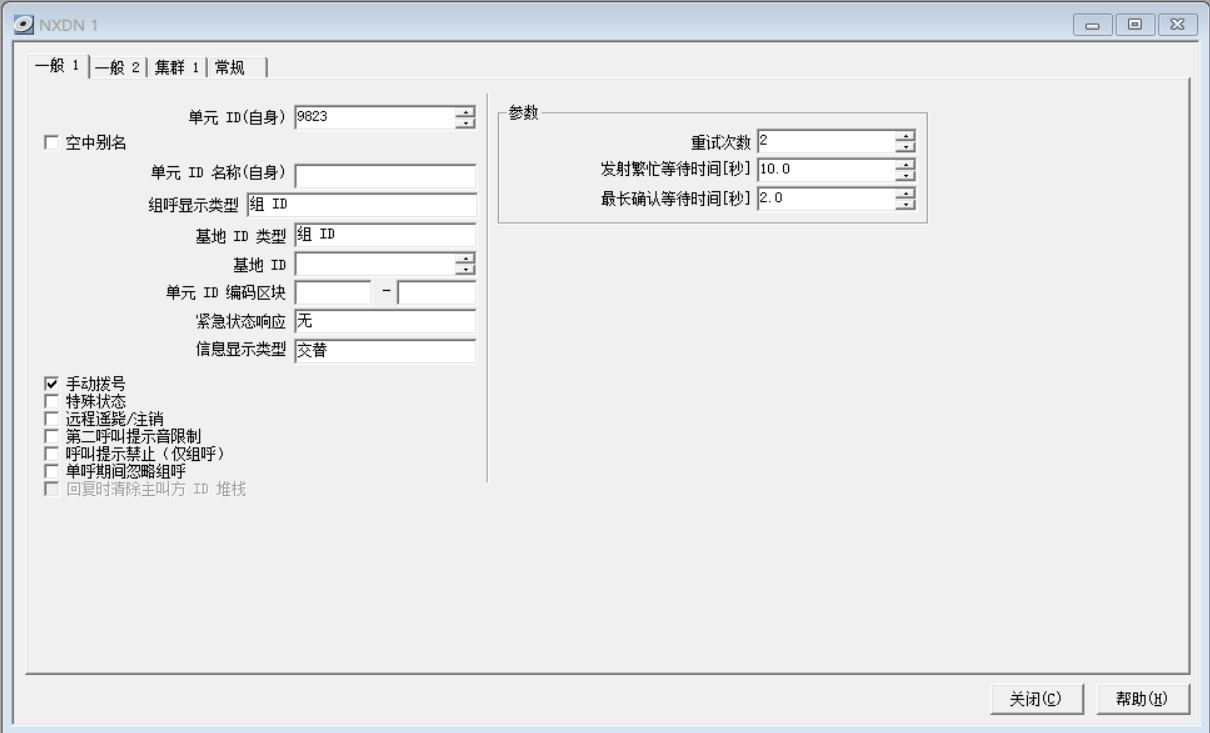Toggle 单呼期间忽略组呼 checkbox
The width and height of the screenshot is (1210, 733).
click(52, 471)
